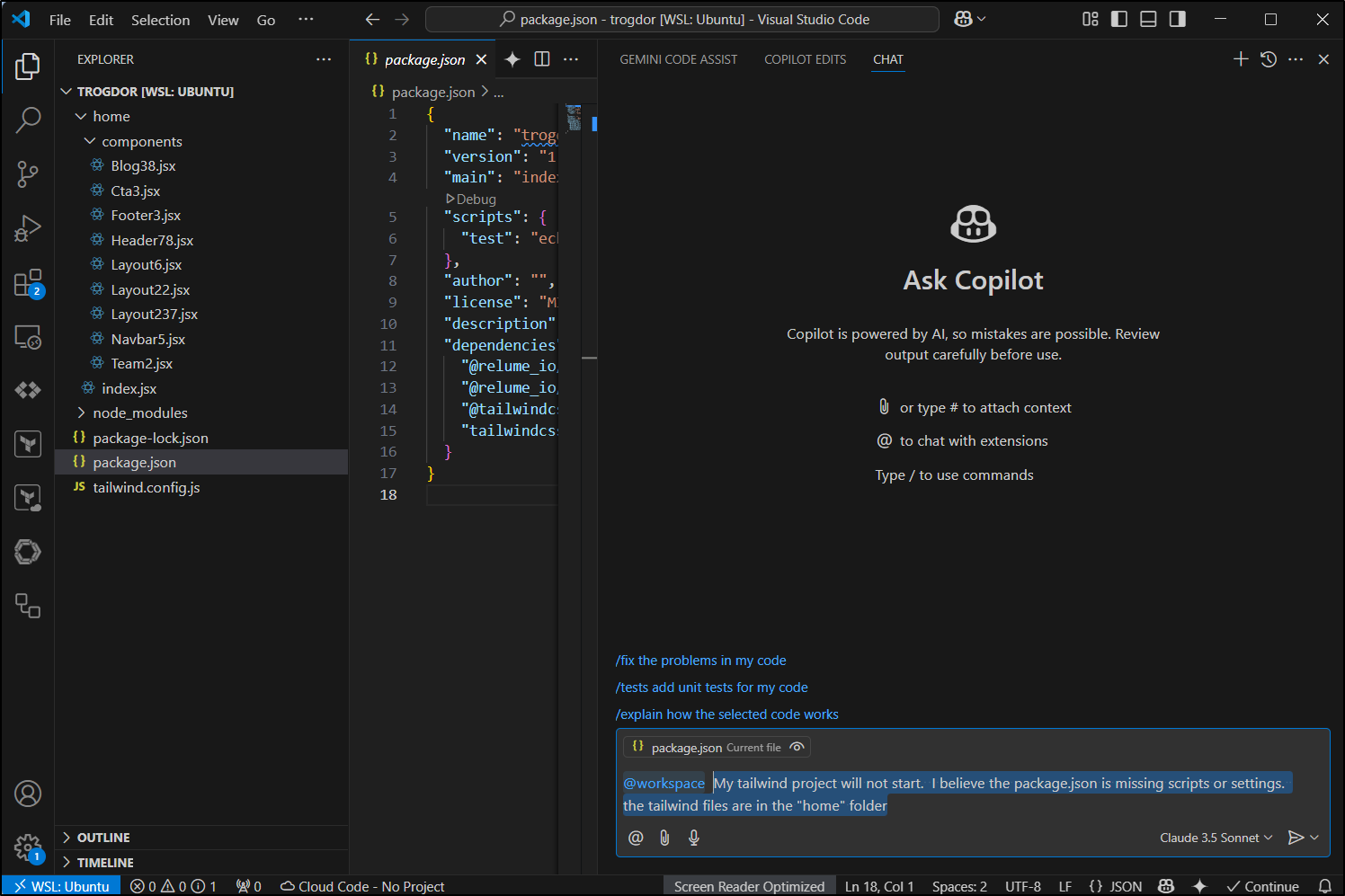
Task: Open editor more actions ellipsis
Action: click(x=571, y=59)
